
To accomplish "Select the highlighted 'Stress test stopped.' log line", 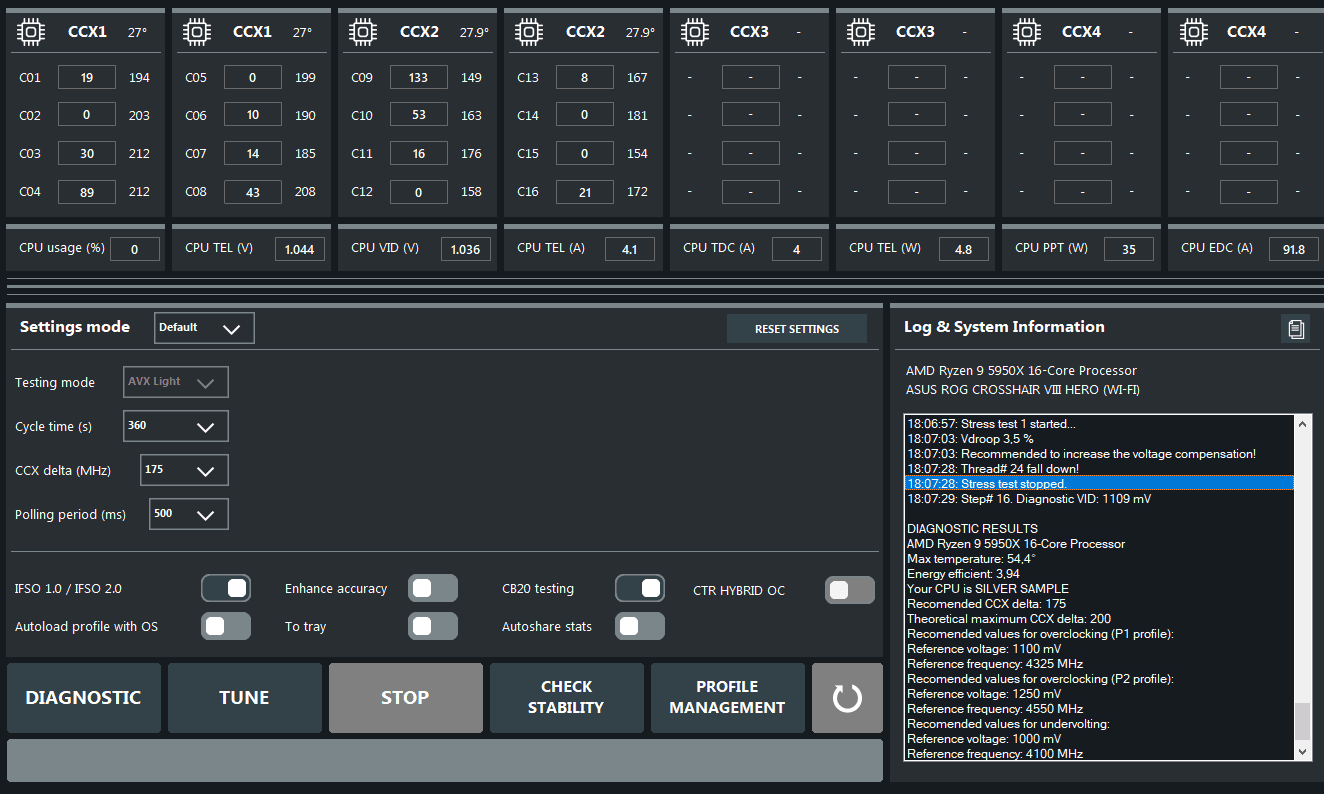I will 1099,484.
